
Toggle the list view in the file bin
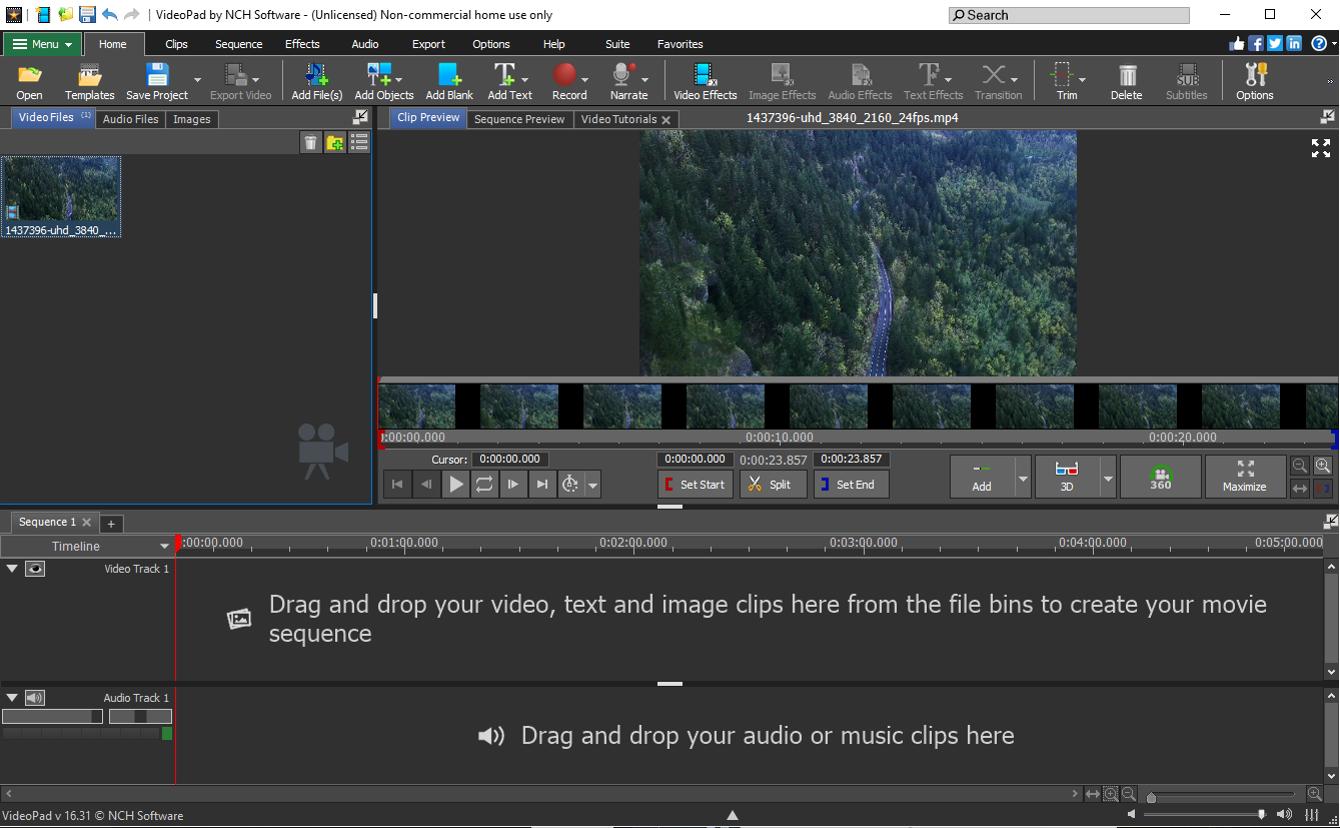(x=359, y=142)
